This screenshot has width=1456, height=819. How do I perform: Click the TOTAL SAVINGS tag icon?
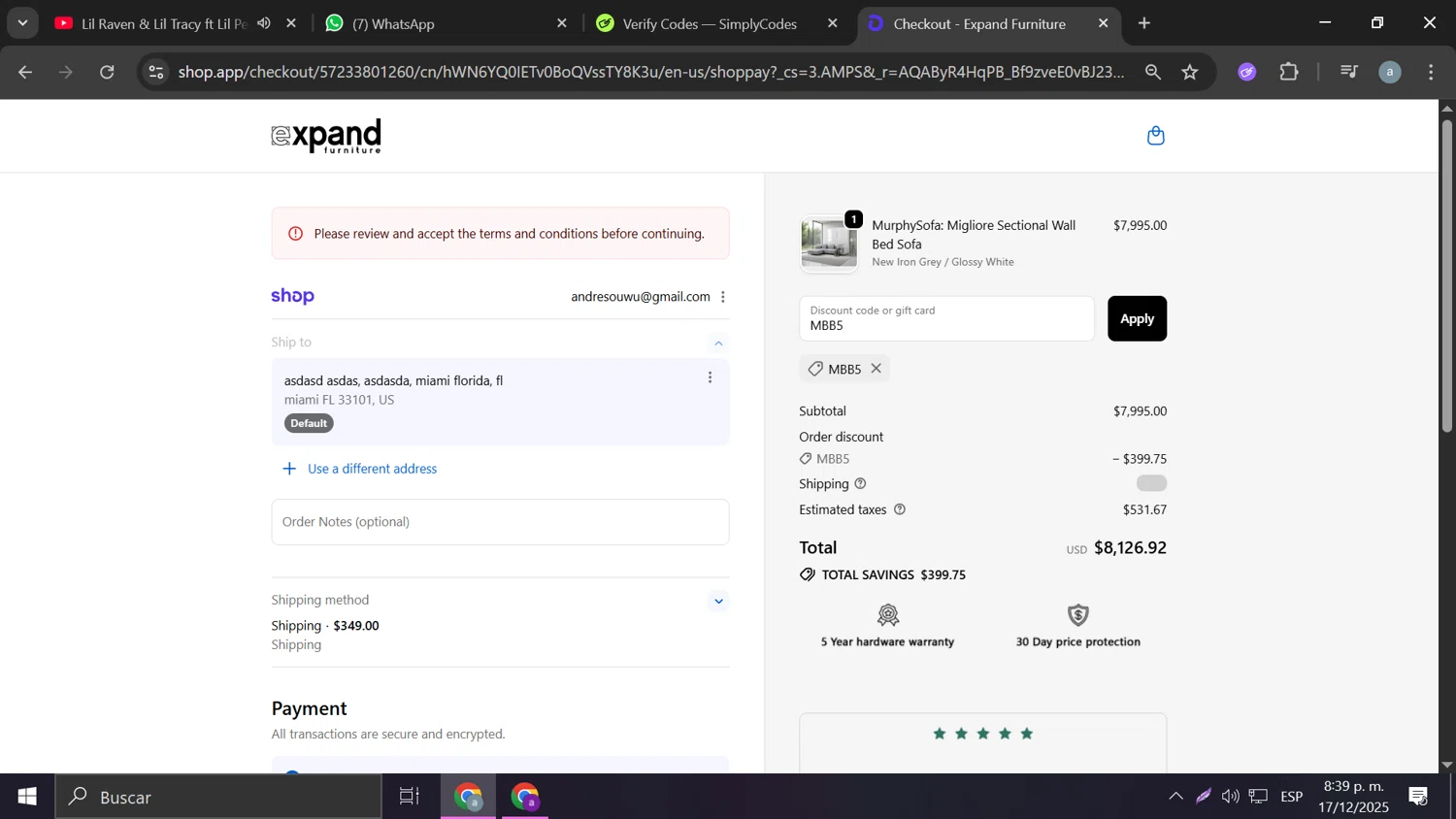click(807, 574)
